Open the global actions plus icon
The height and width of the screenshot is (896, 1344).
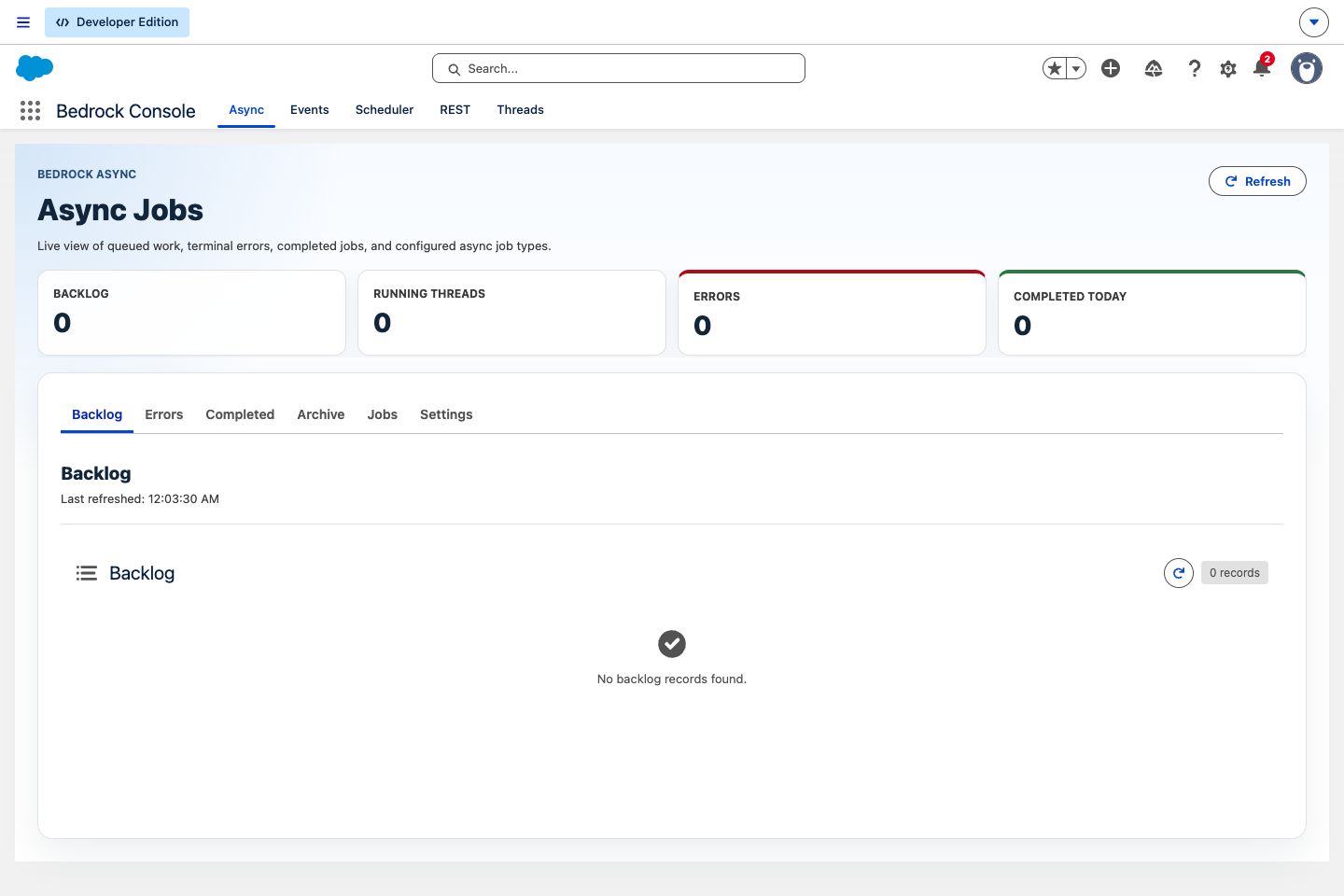[1111, 68]
